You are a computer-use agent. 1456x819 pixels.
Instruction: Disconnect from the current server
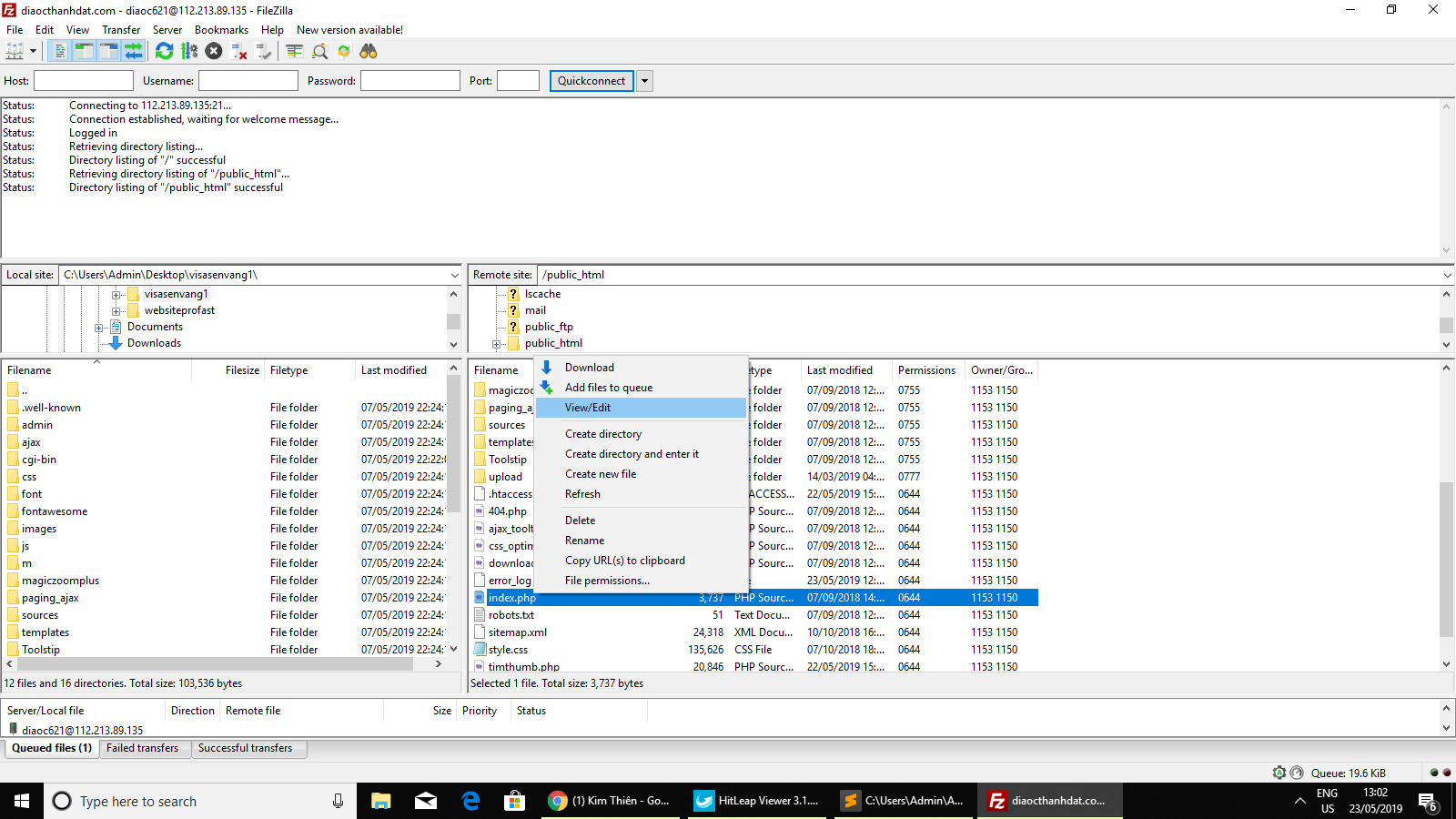(239, 51)
